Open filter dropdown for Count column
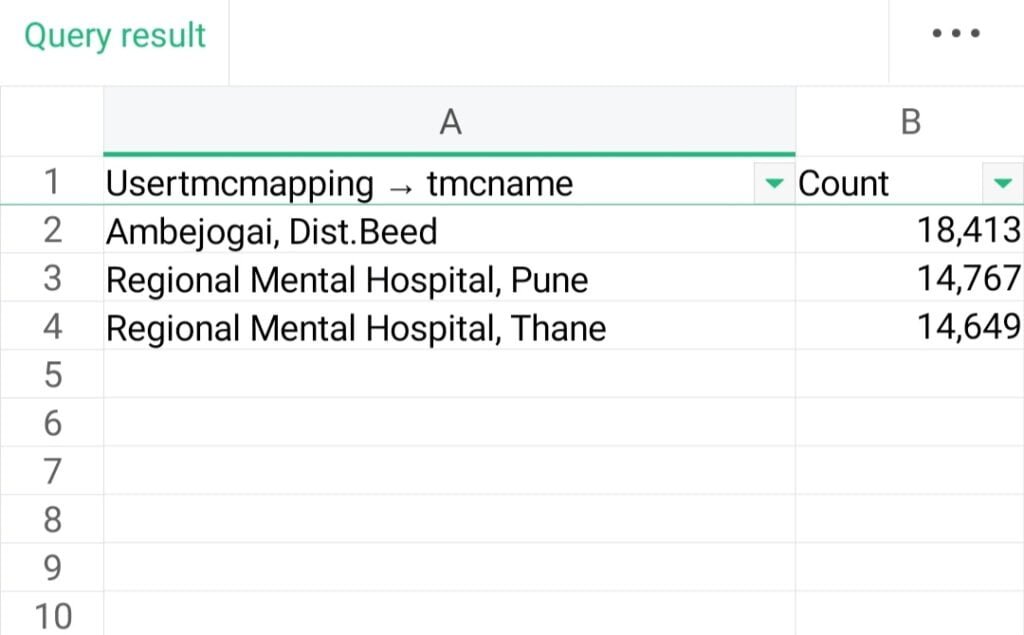 point(1002,184)
